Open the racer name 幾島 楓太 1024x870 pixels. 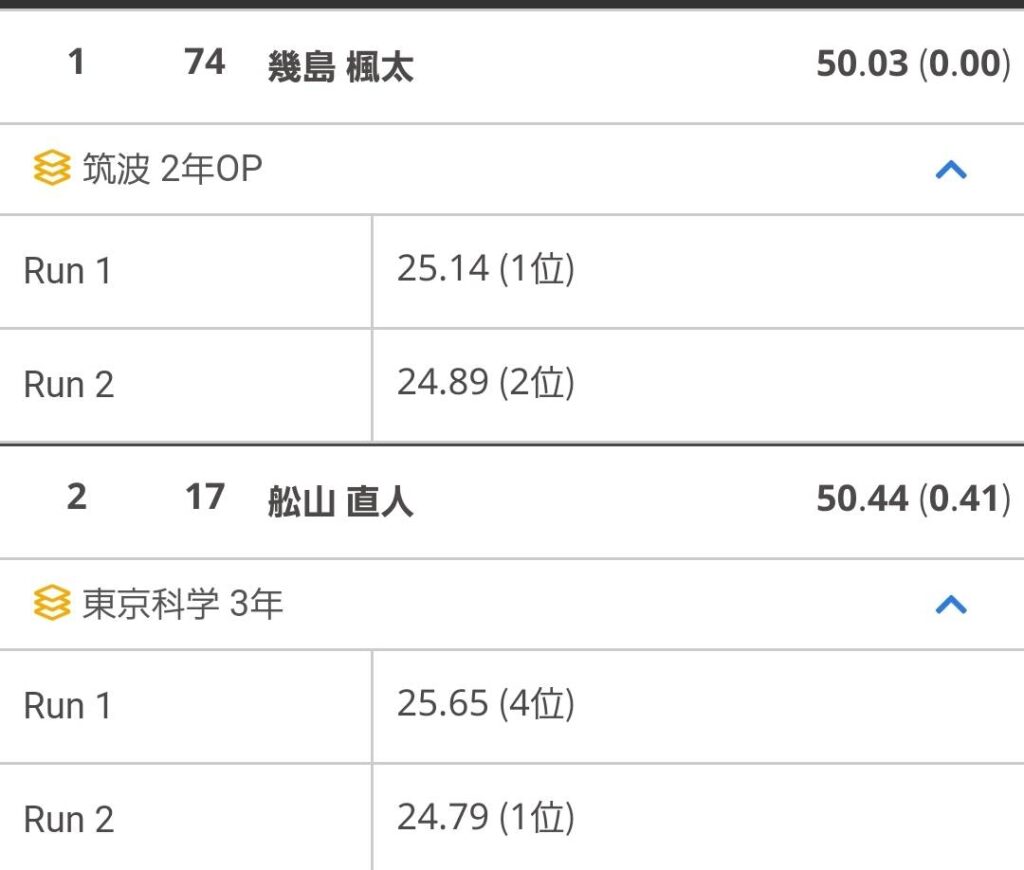click(340, 67)
